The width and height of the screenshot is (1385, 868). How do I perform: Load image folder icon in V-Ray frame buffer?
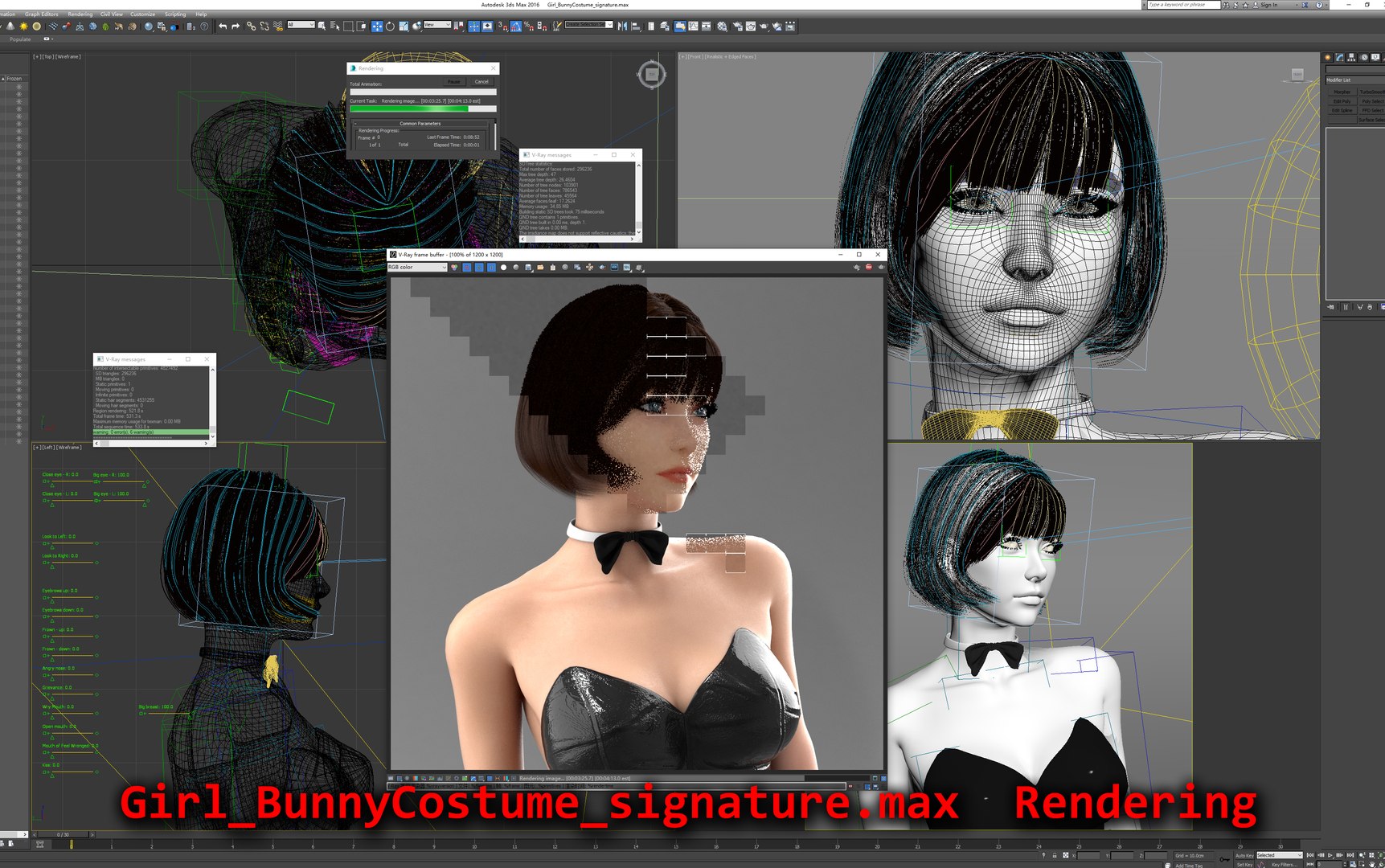(540, 268)
